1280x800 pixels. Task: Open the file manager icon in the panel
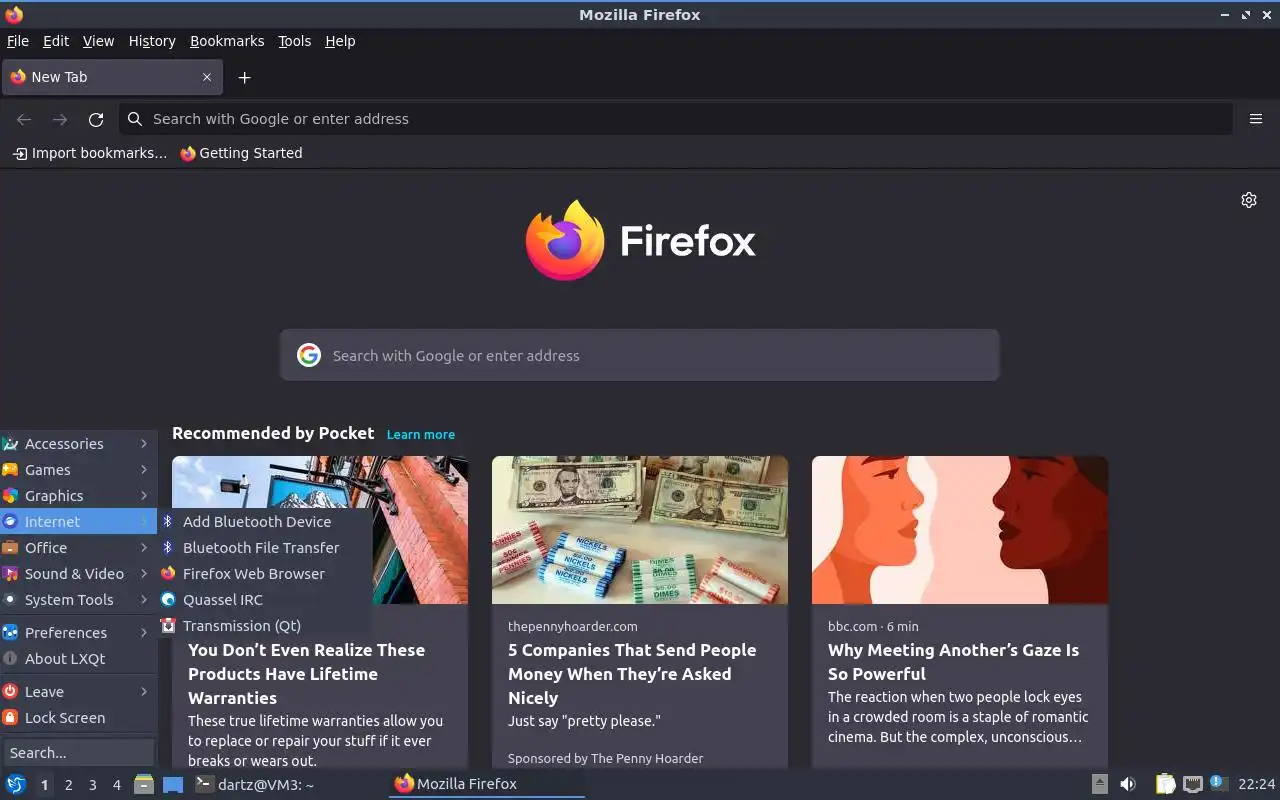pos(144,784)
